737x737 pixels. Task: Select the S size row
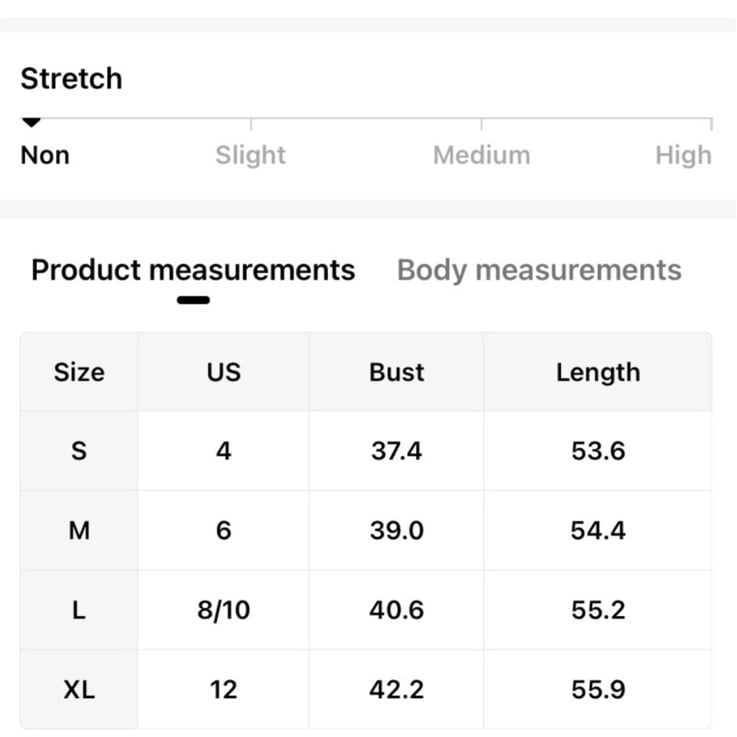pos(366,451)
